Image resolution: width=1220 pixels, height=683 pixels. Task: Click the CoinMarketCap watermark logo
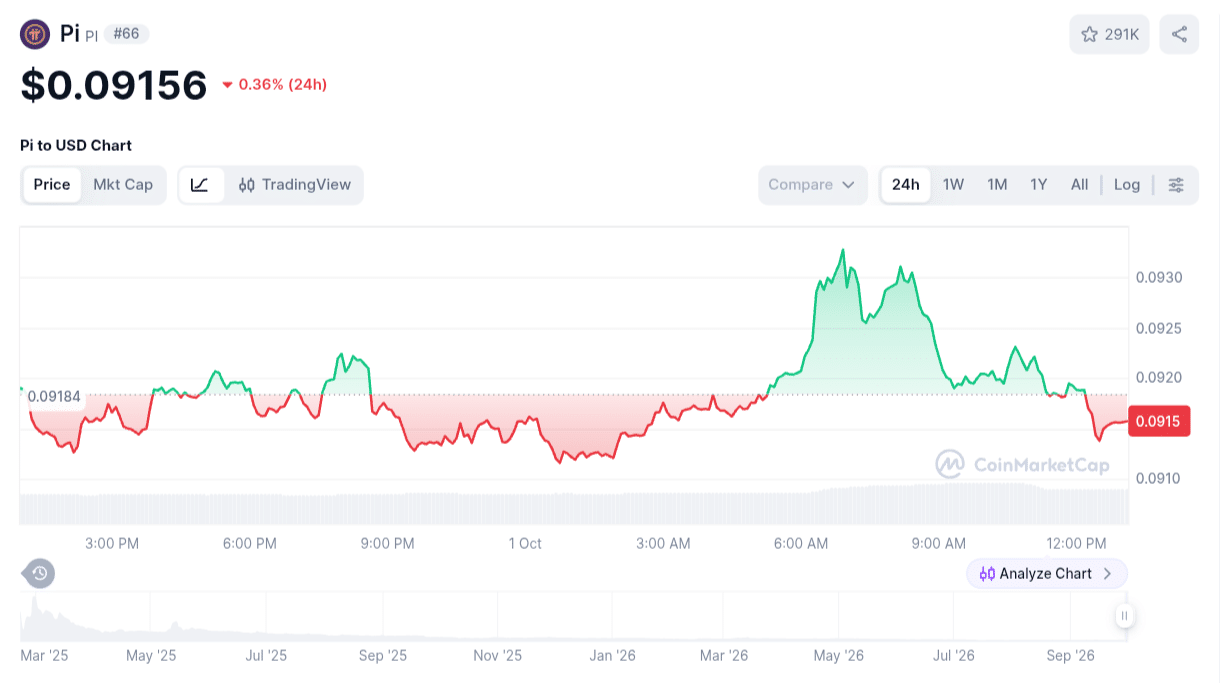point(1022,464)
